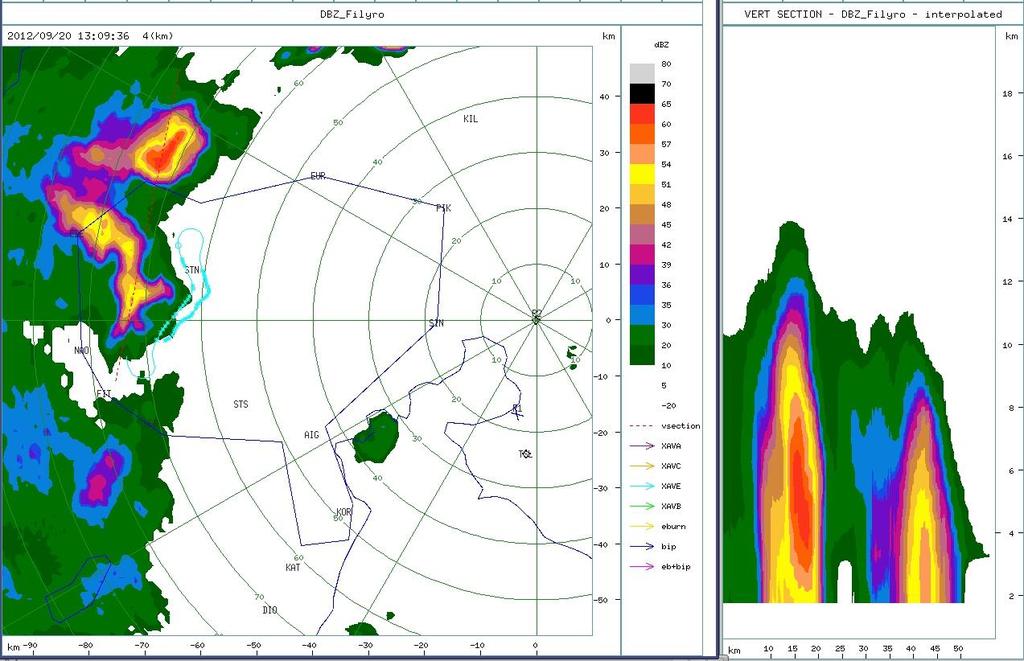The image size is (1024, 661).
Task: Select the purple 36-39 dBZ legend swatch
Action: click(642, 275)
